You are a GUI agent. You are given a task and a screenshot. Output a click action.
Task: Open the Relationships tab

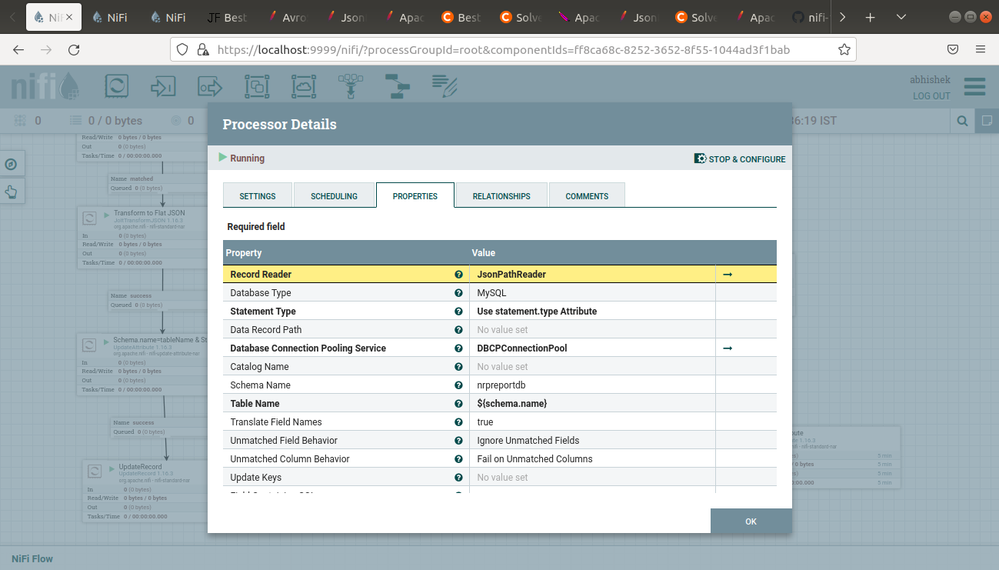tap(501, 196)
